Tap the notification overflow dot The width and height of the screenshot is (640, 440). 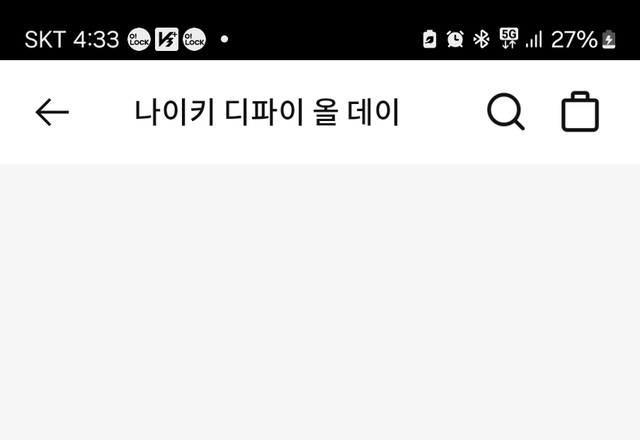click(224, 39)
